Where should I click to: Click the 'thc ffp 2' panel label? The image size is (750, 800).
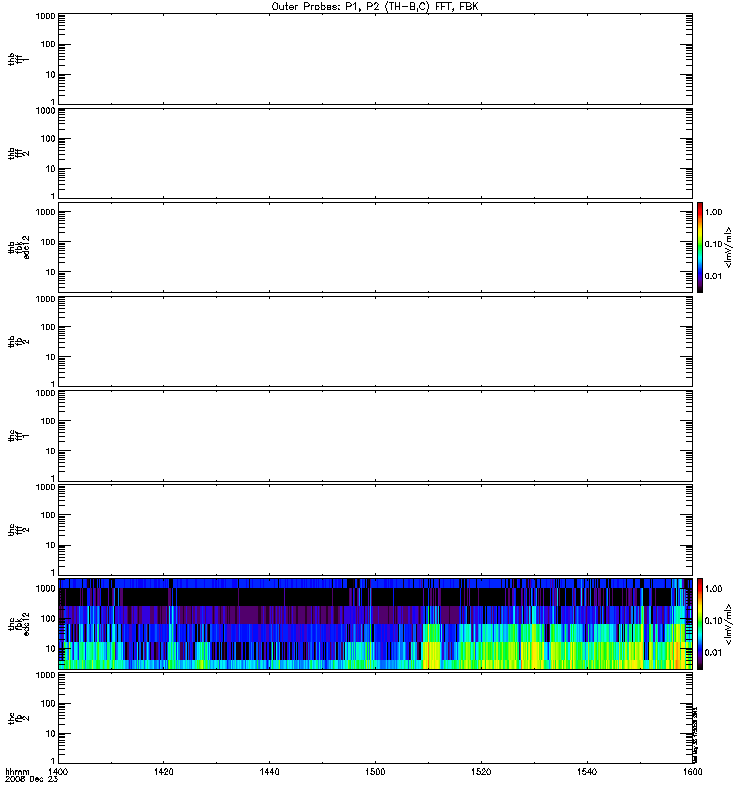pos(18,718)
